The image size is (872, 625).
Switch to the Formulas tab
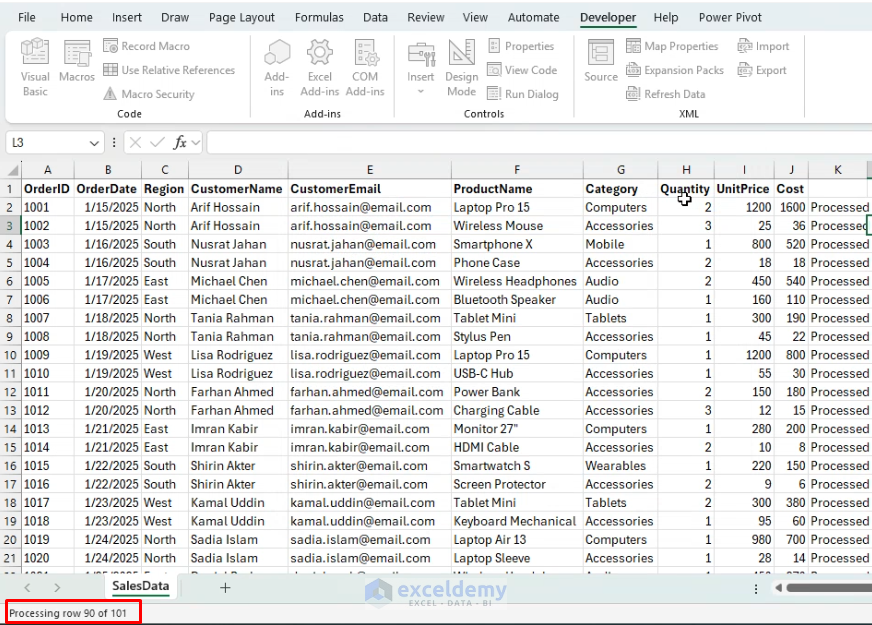[x=319, y=17]
